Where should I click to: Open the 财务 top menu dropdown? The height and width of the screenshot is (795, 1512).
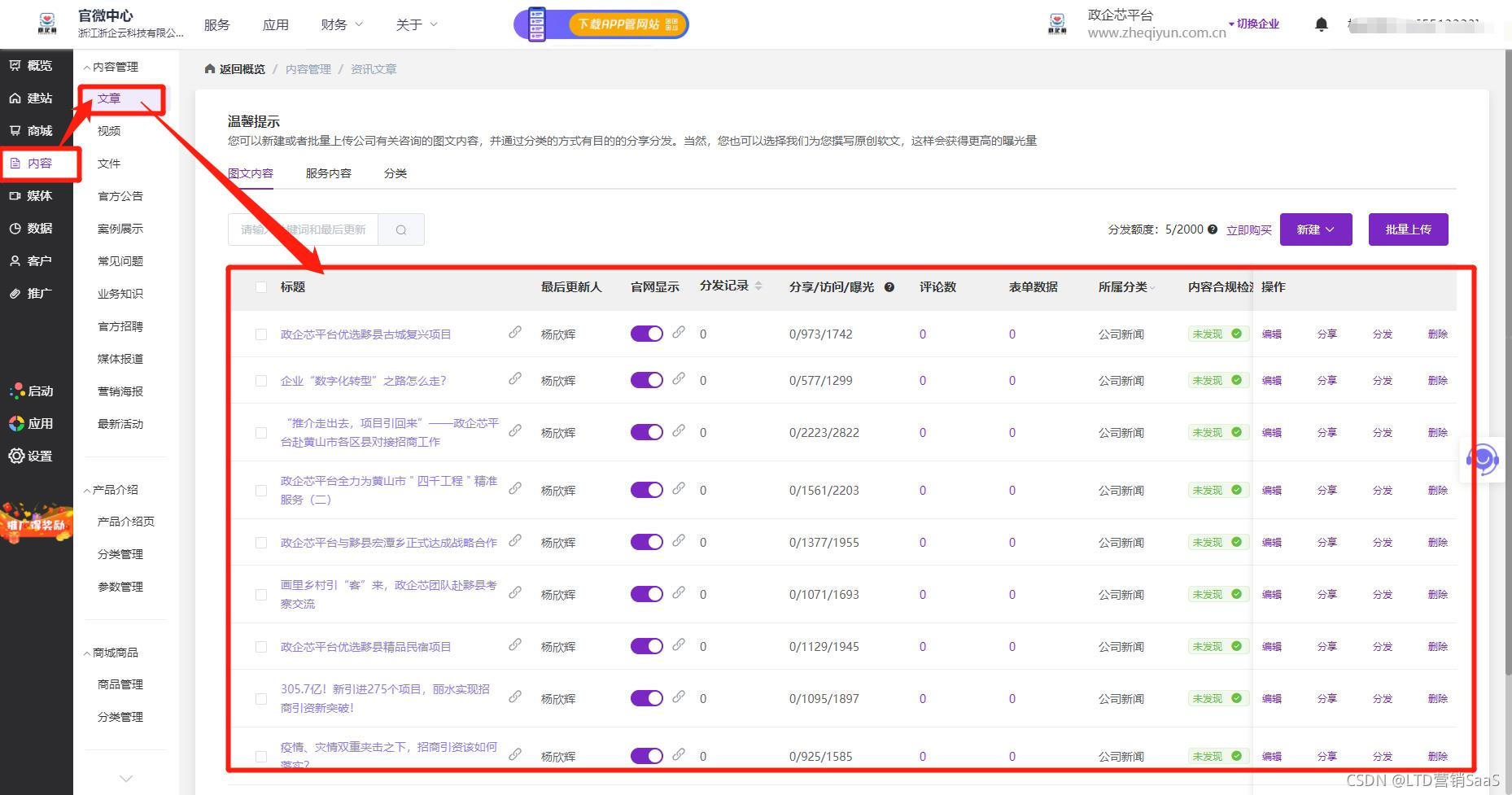pos(342,24)
